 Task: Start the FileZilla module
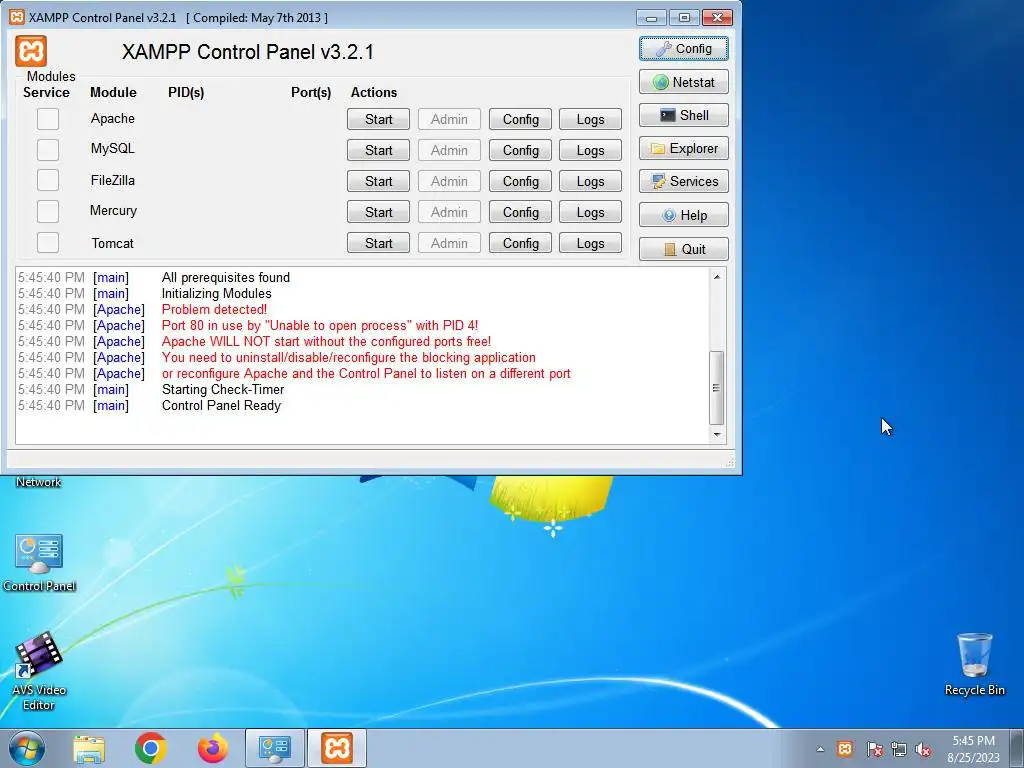[x=378, y=182]
